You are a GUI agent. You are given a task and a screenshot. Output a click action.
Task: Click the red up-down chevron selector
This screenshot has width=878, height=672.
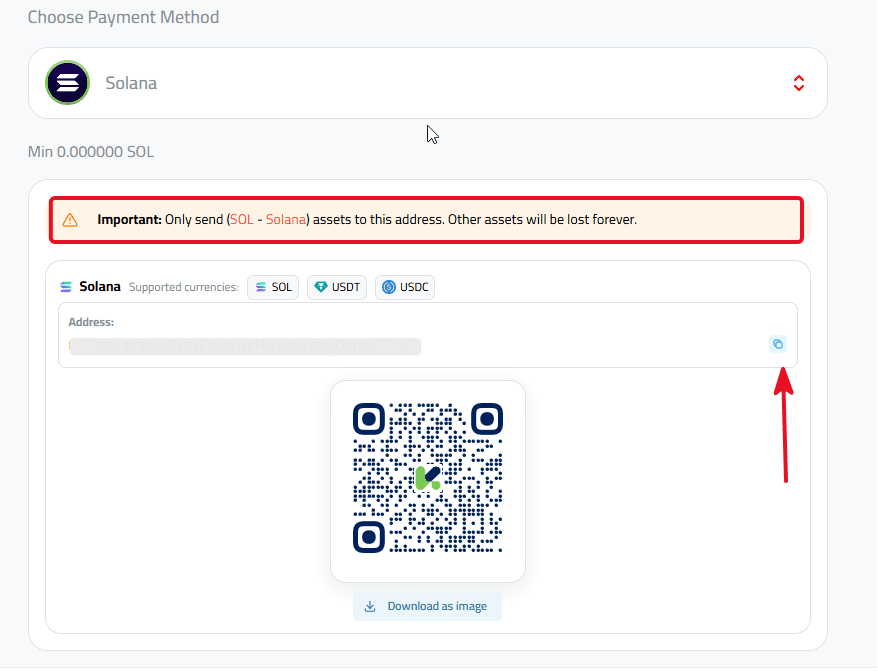pos(798,83)
